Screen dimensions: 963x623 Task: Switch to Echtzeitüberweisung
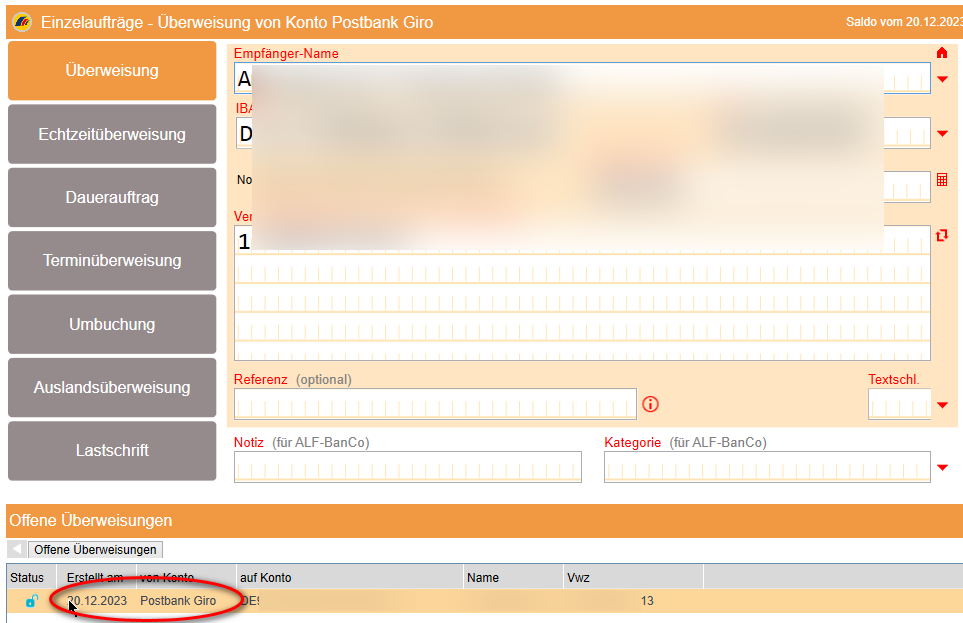pyautogui.click(x=112, y=134)
